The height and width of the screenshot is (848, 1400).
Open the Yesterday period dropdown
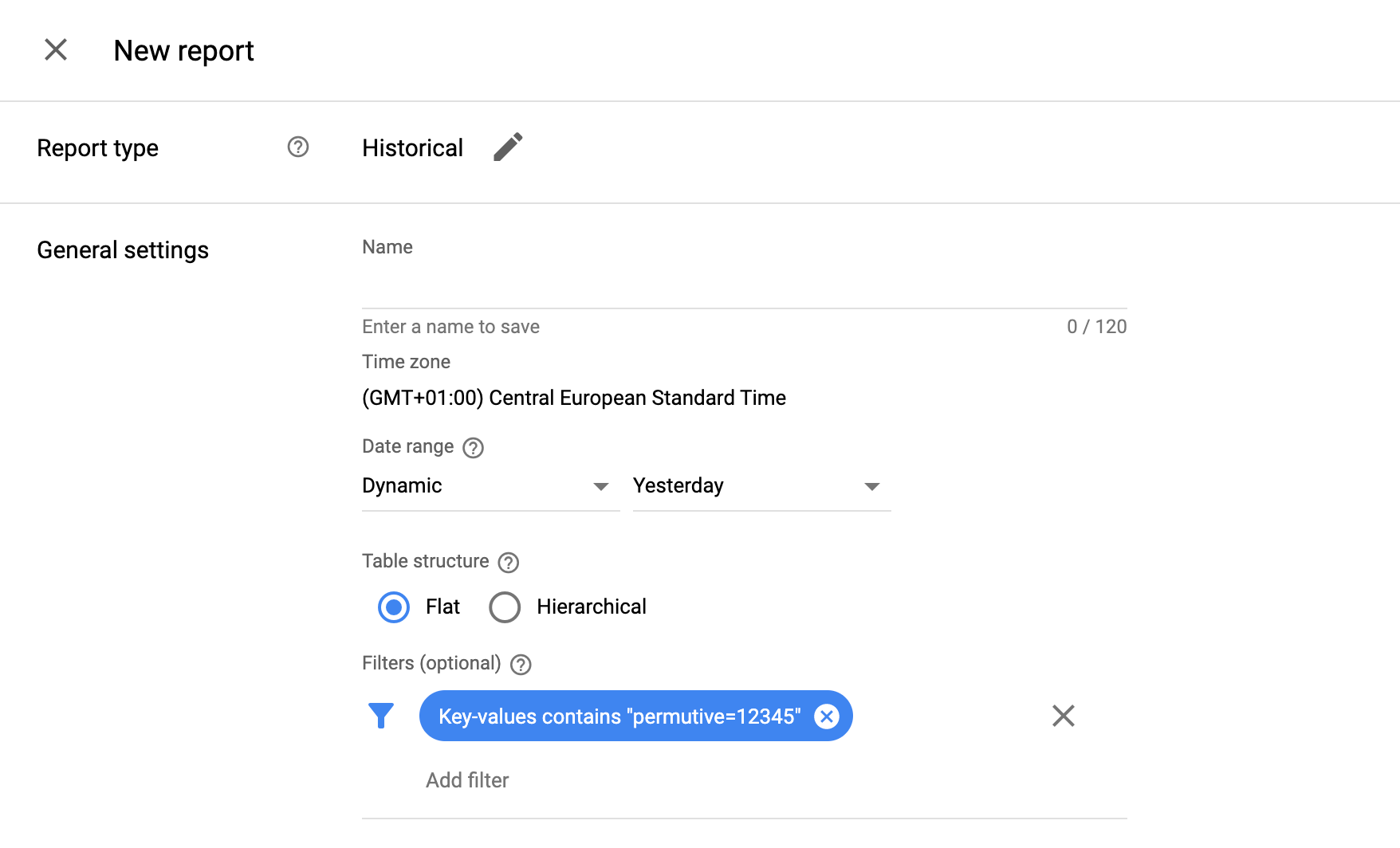[x=761, y=486]
